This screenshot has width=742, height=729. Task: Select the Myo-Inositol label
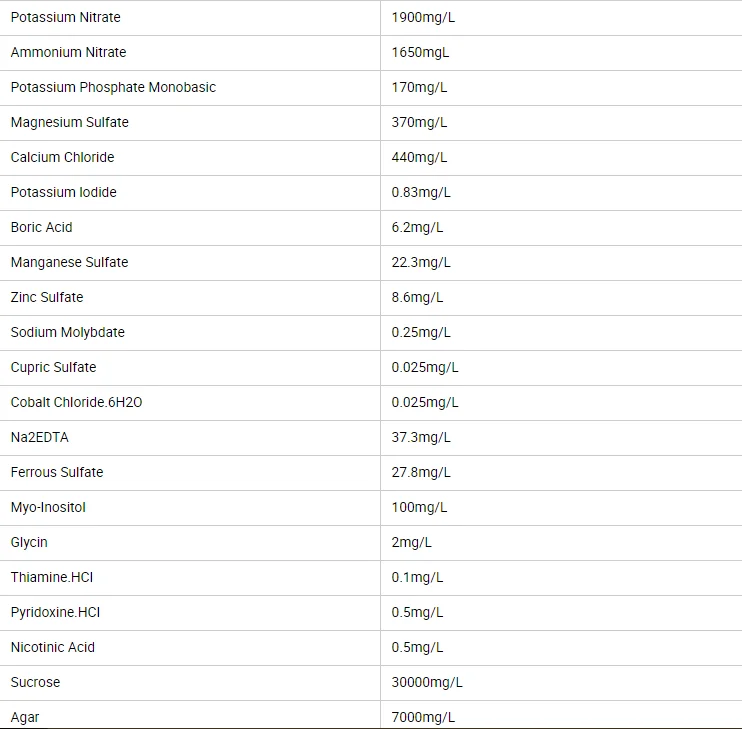click(x=48, y=507)
